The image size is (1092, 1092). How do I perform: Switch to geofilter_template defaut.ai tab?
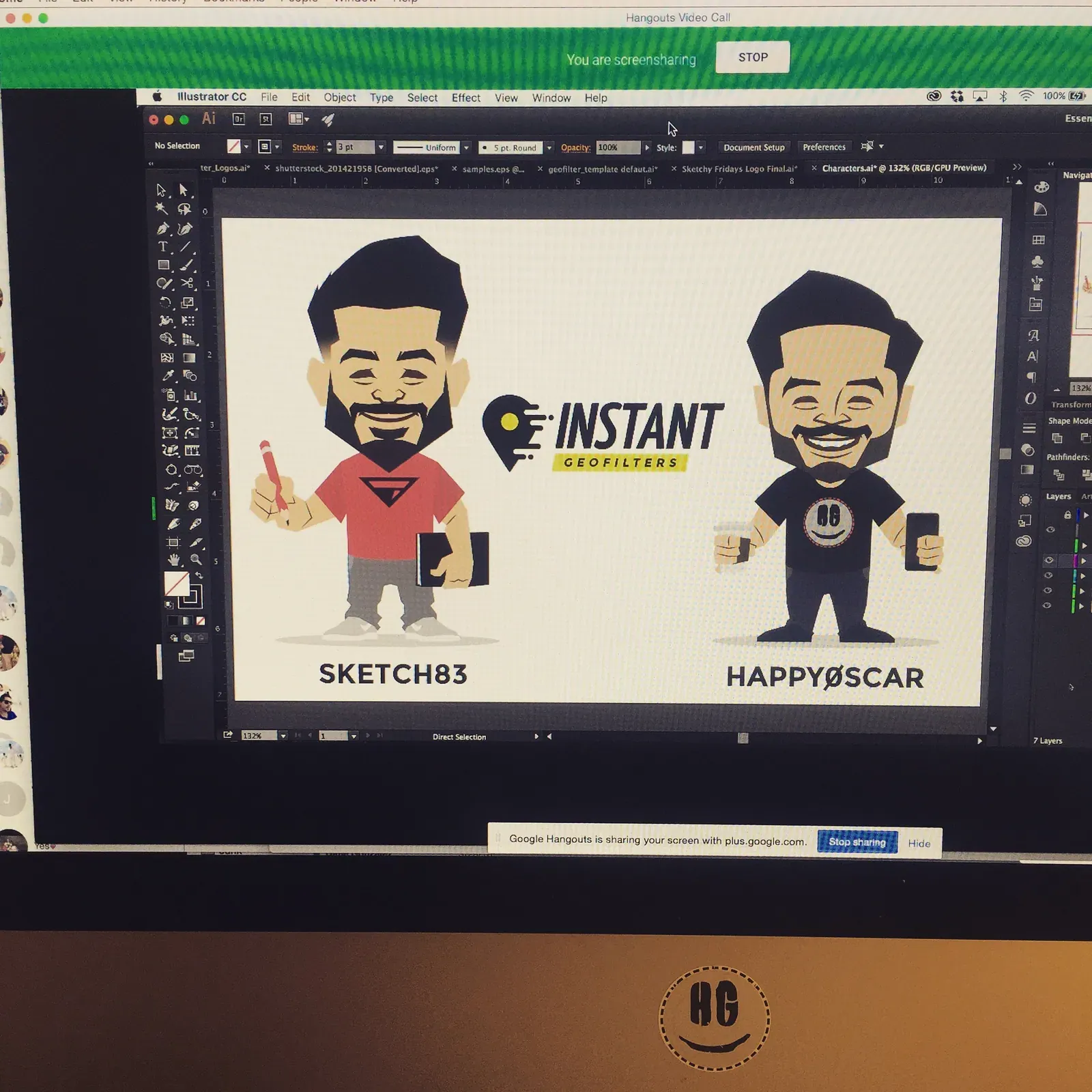[x=603, y=169]
